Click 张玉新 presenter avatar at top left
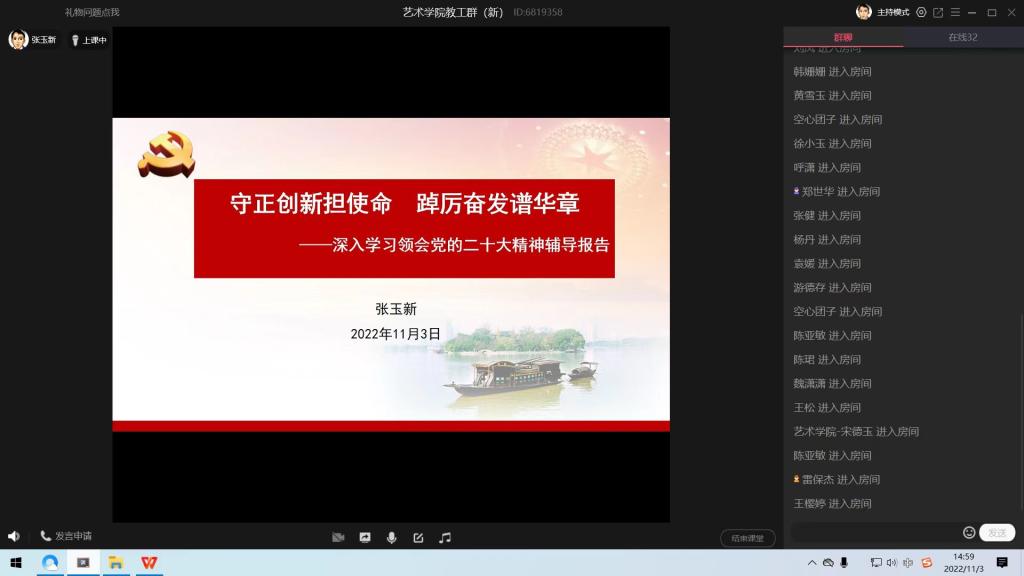The width and height of the screenshot is (1024, 576). 18,40
